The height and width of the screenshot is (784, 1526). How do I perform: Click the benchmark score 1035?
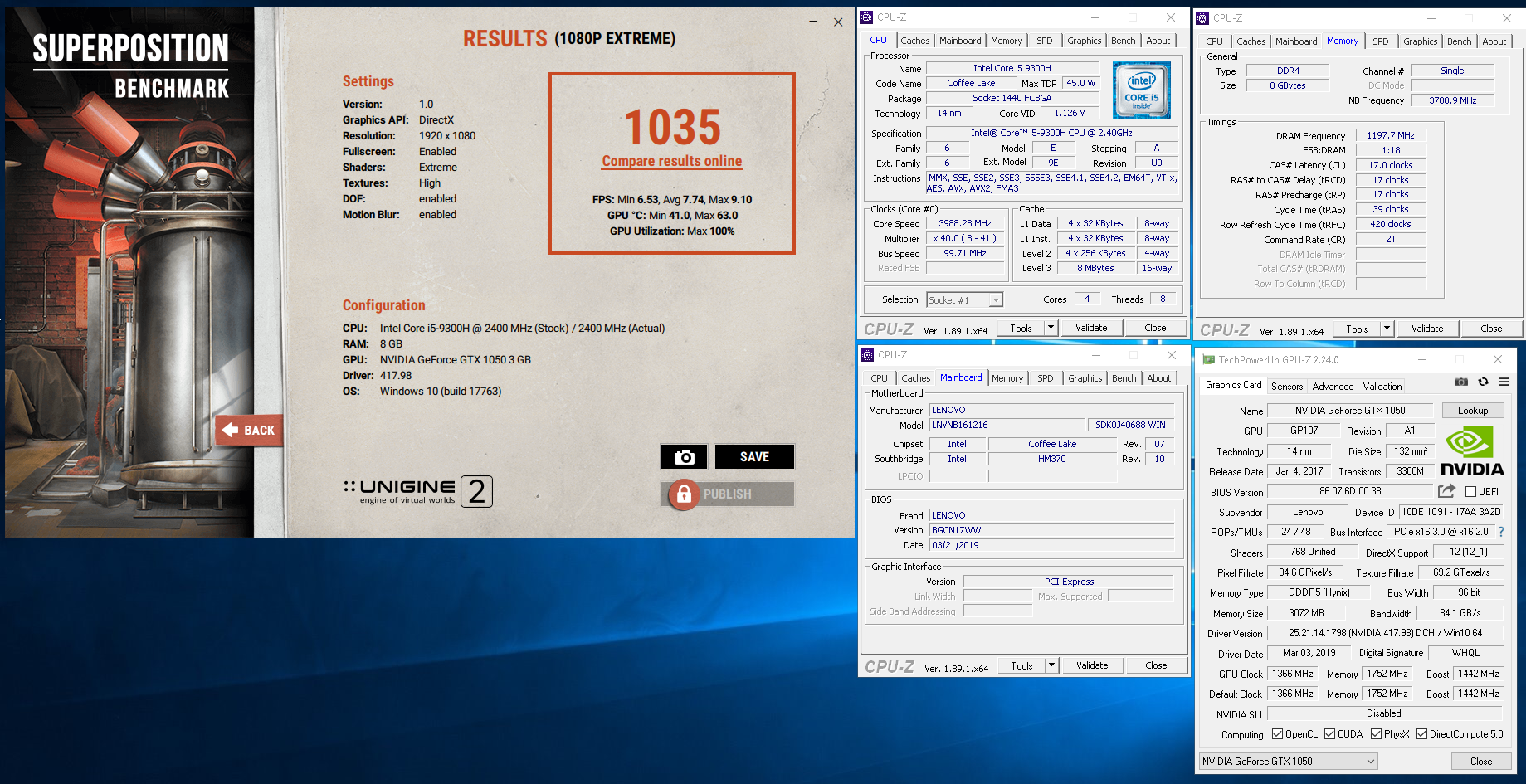pyautogui.click(x=673, y=127)
